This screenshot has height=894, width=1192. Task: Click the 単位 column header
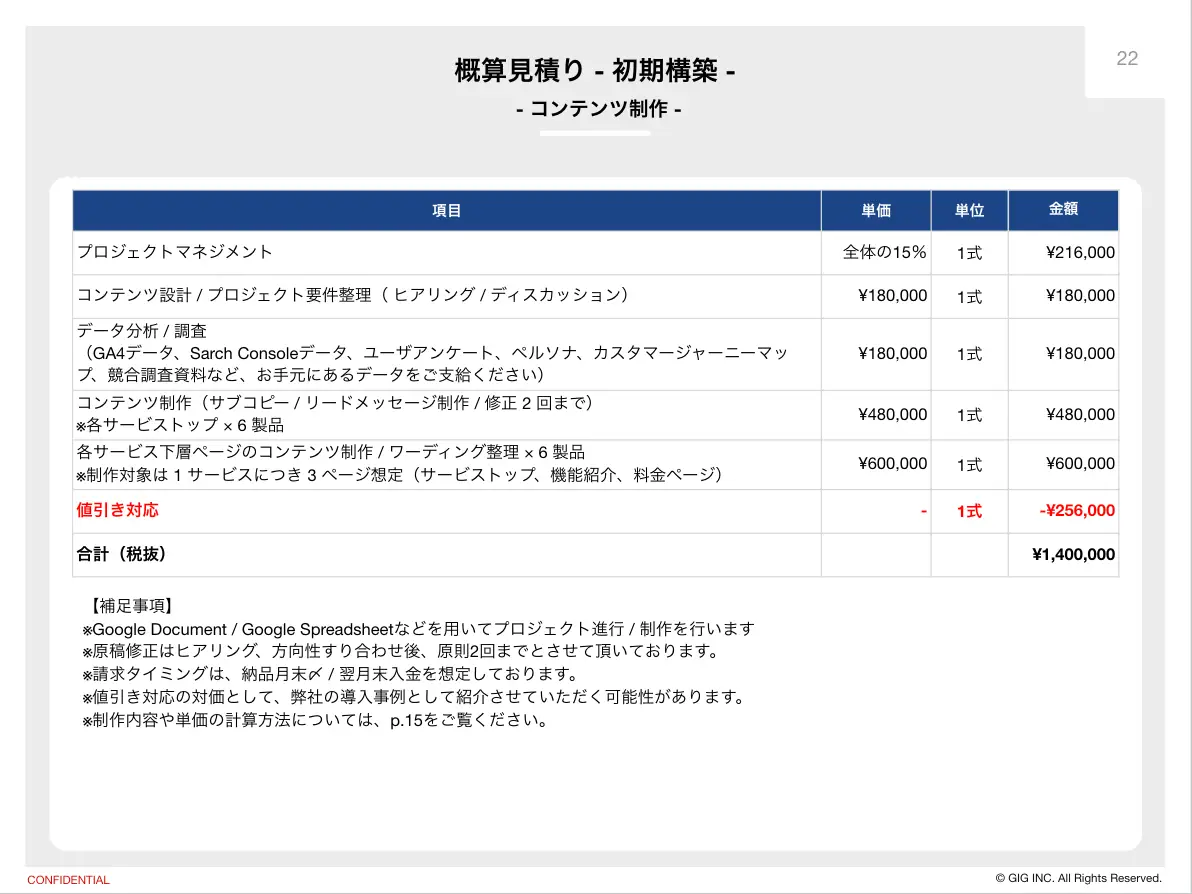969,211
